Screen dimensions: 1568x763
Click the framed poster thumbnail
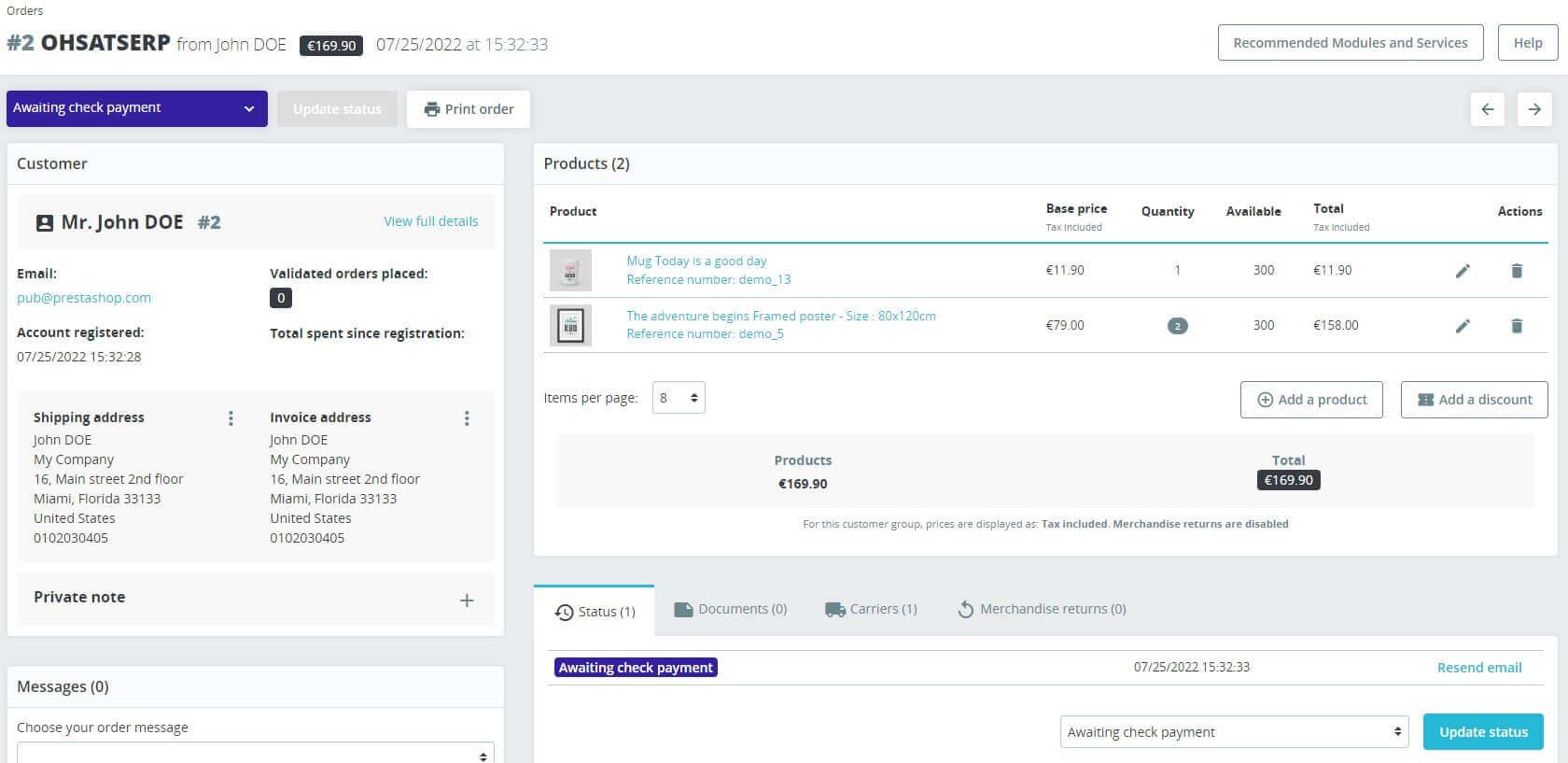[570, 326]
